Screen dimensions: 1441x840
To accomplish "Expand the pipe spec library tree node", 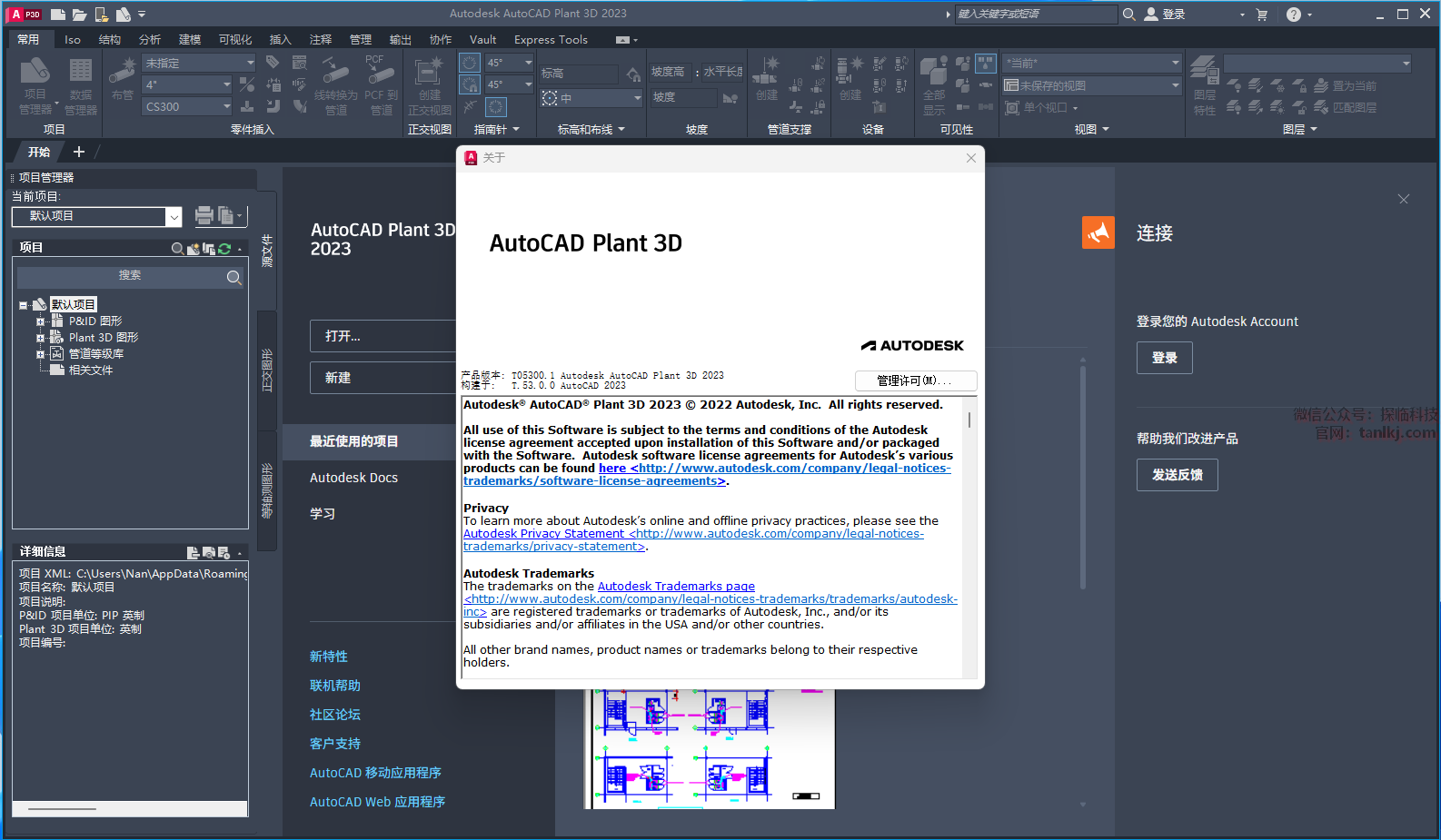I will 40,354.
